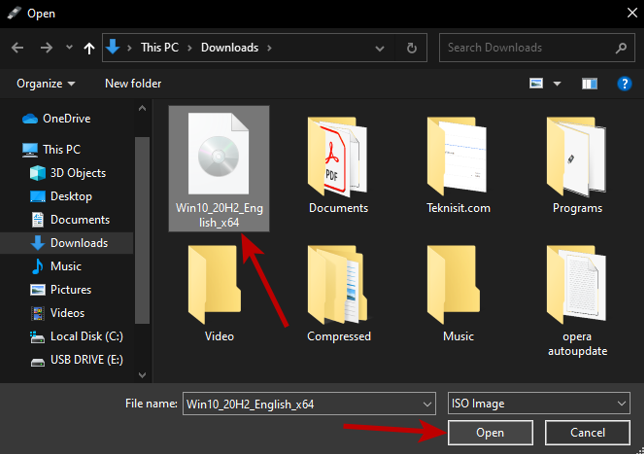Select the Video folder
This screenshot has height=454, width=644.
click(219, 294)
